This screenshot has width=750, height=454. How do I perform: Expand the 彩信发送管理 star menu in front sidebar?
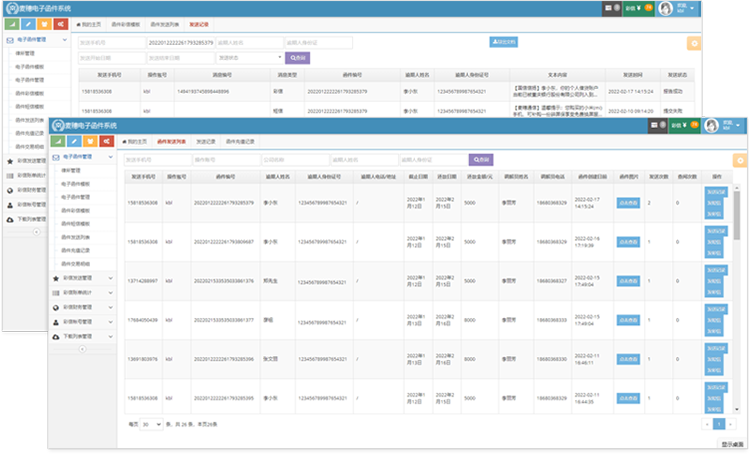coord(83,277)
